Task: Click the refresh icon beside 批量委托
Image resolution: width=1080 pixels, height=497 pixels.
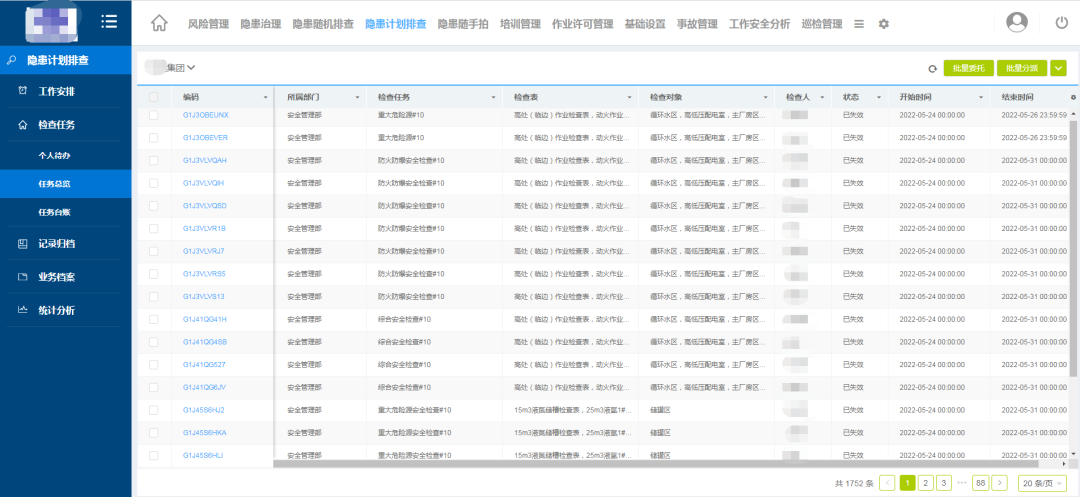Action: coord(932,68)
